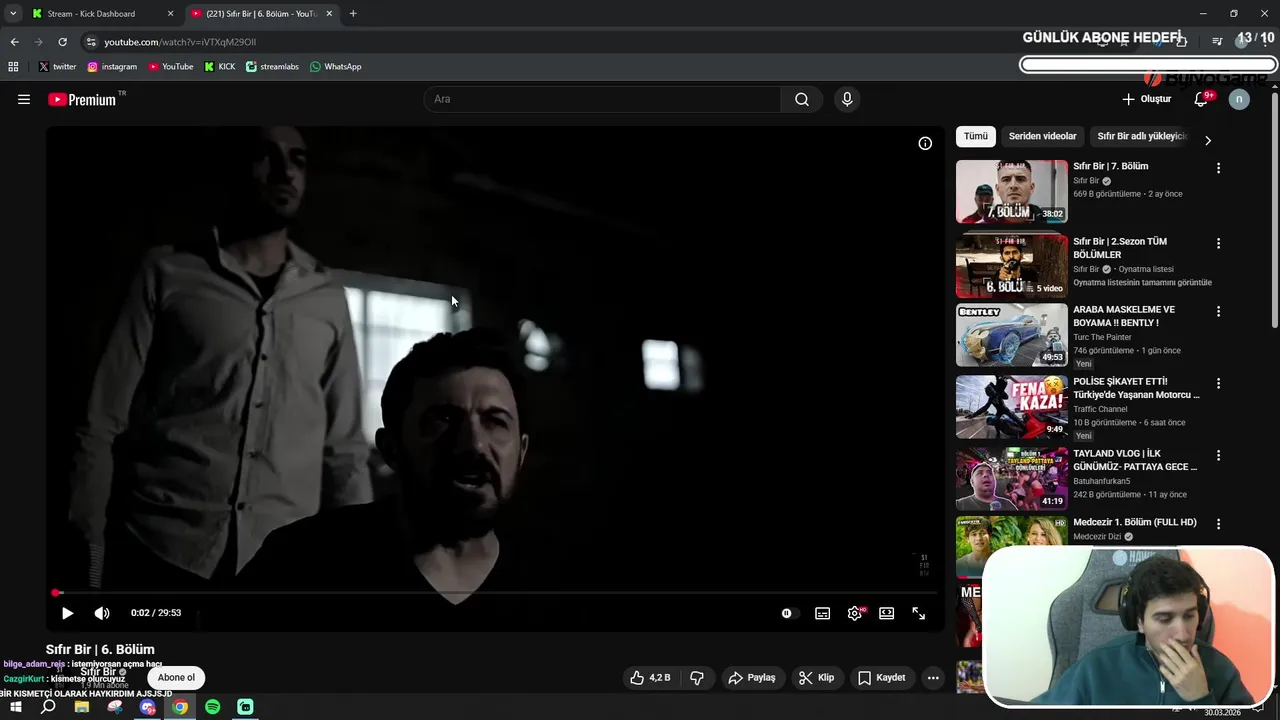Image resolution: width=1280 pixels, height=720 pixels.
Task: Open options for ARABA MASKELEME VE BOYAMA
Action: point(1218,311)
